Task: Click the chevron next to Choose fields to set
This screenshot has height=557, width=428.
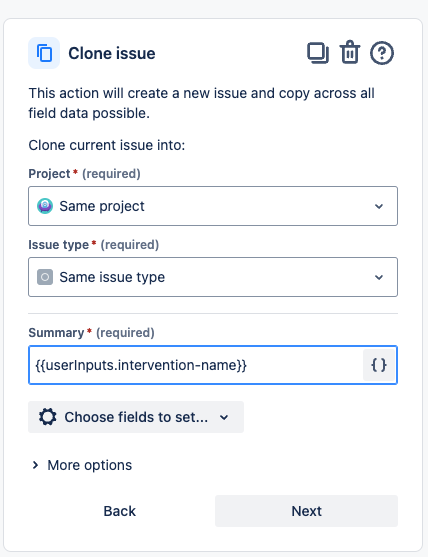Action: [224, 417]
